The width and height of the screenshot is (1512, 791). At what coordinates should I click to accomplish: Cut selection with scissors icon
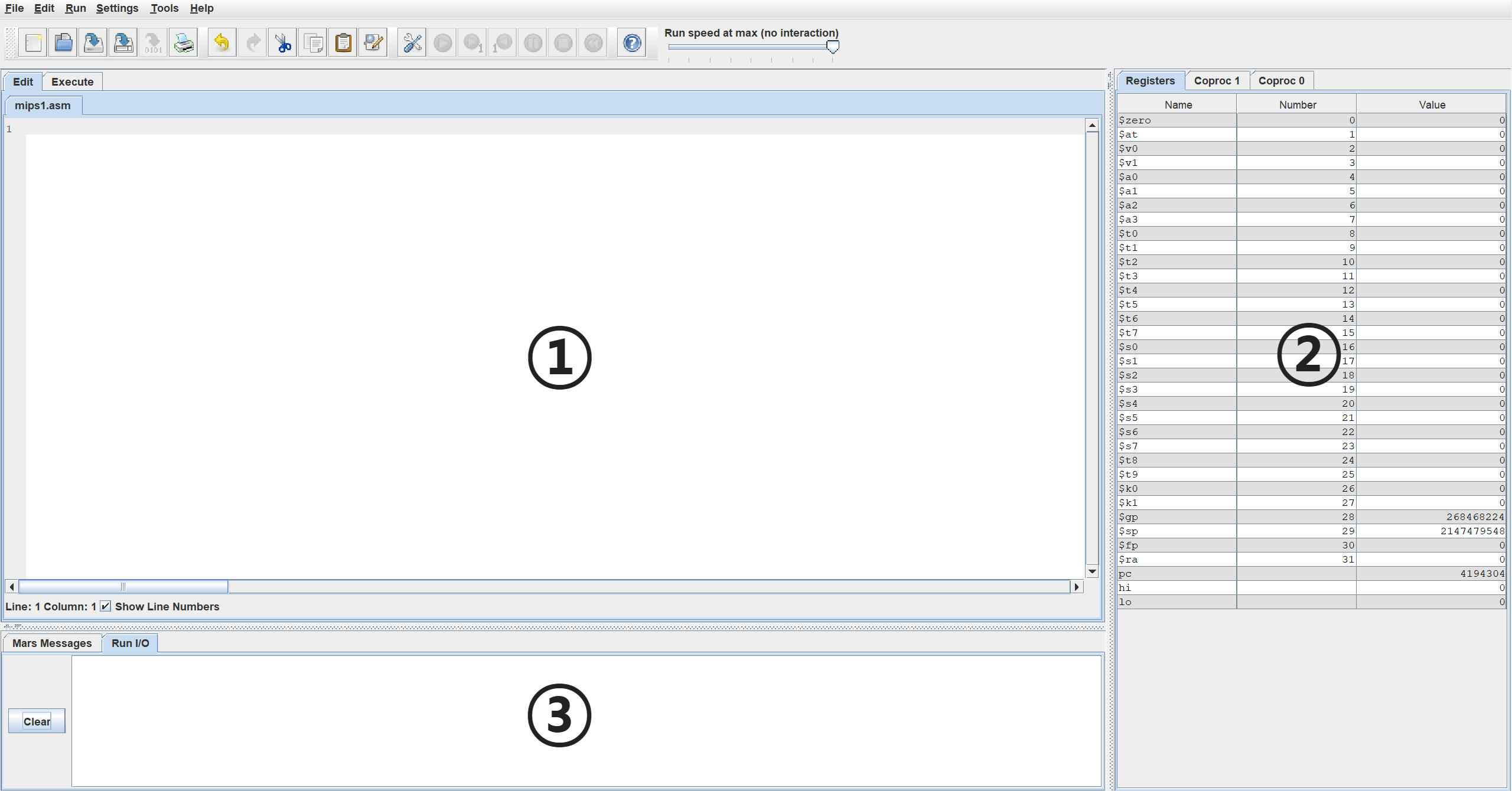tap(283, 43)
